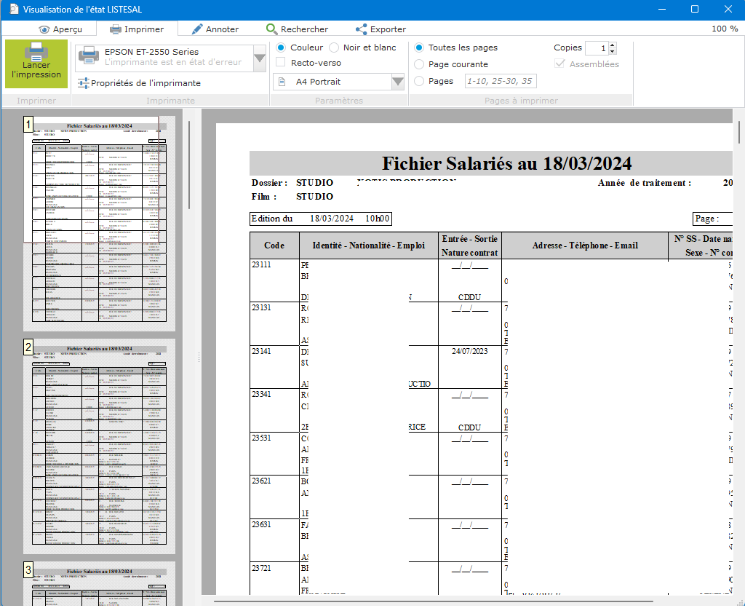
Task: Choose the Pages range radio button
Action: [419, 81]
